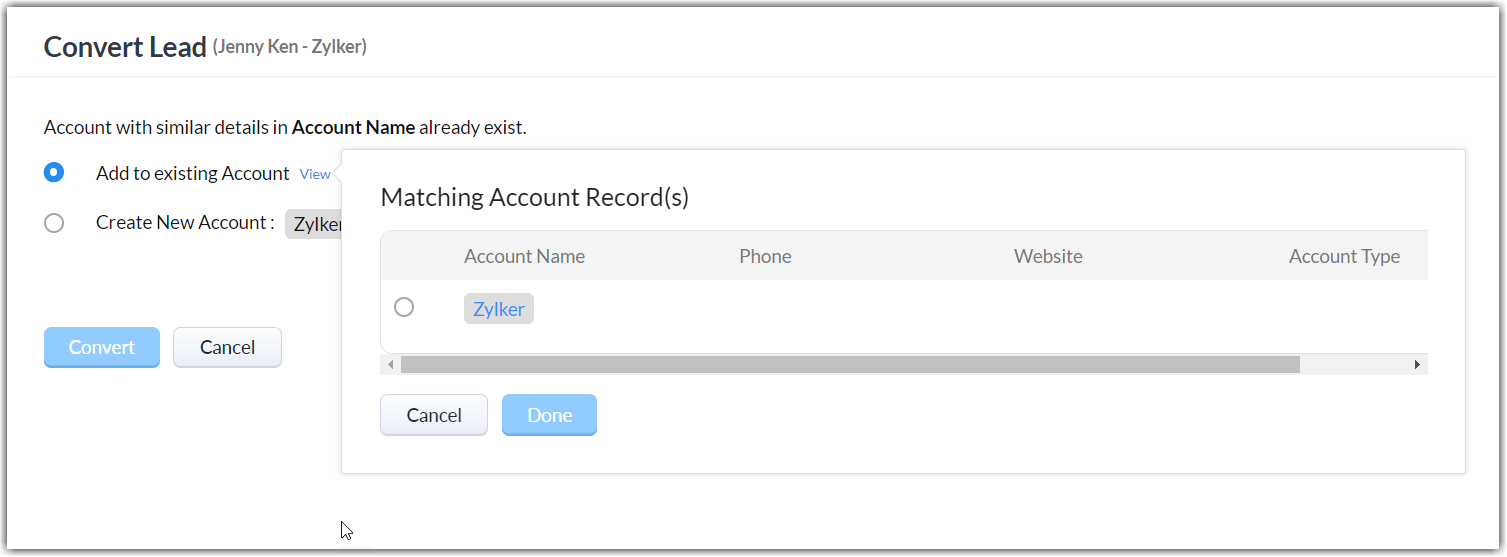
Task: Click the "Create New Account" label text
Action: tap(185, 223)
